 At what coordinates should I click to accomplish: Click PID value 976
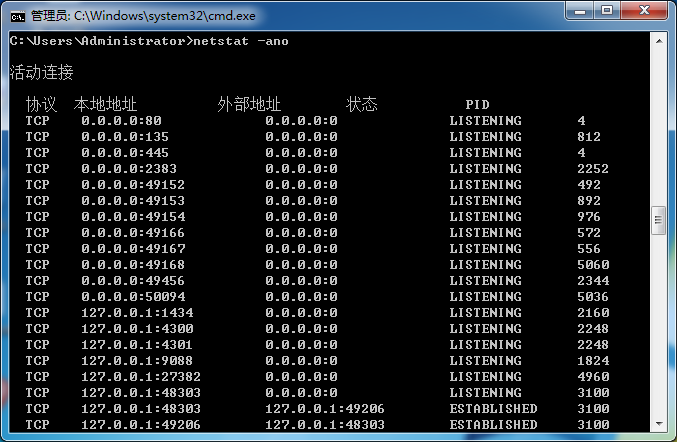(x=589, y=217)
